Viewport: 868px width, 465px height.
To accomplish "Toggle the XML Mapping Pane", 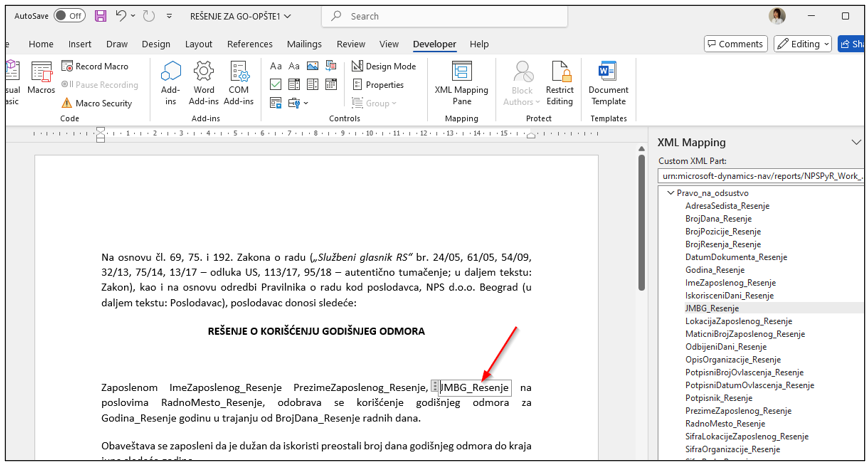I will pos(461,82).
